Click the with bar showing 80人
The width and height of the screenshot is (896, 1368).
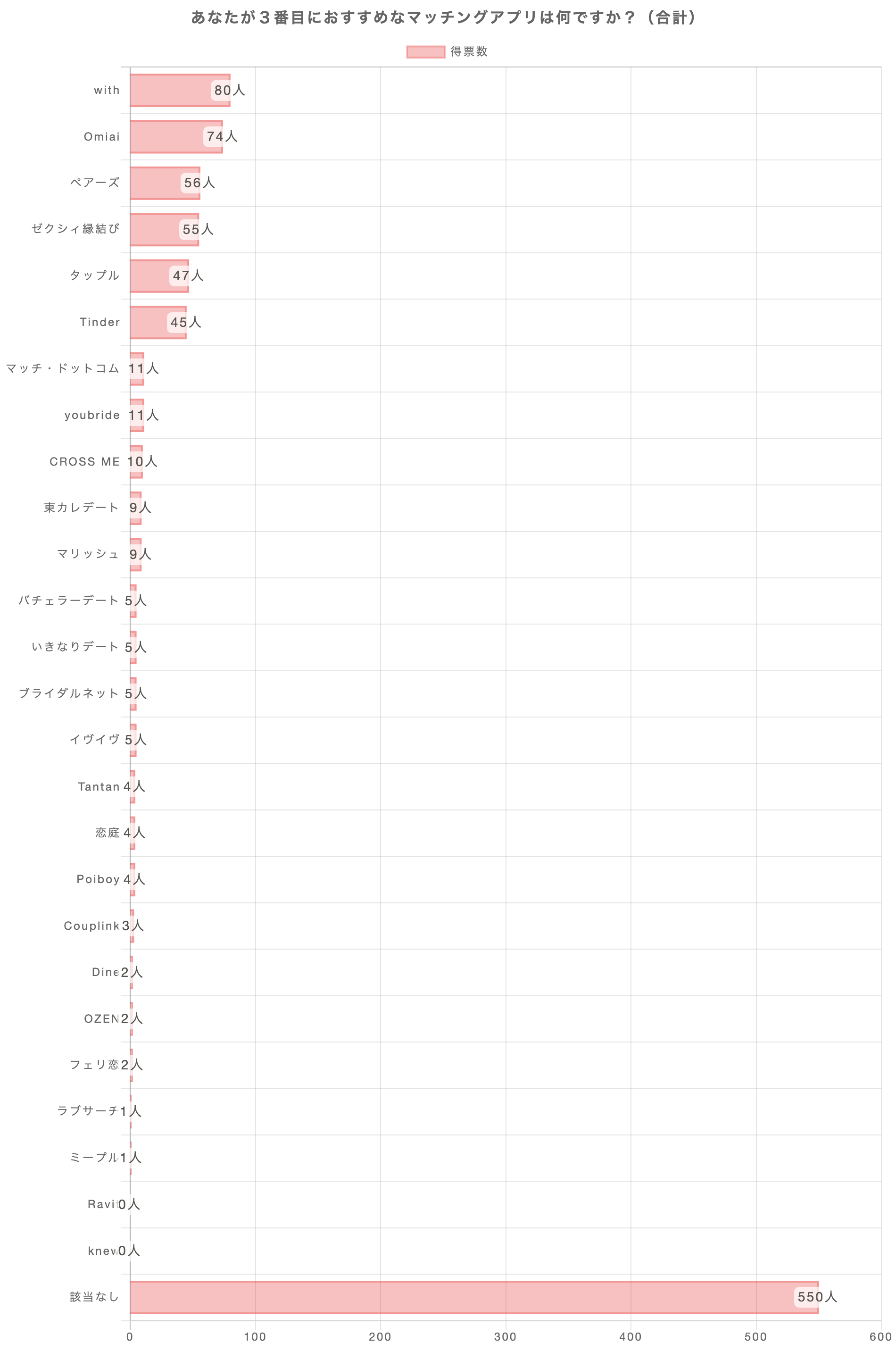click(173, 90)
